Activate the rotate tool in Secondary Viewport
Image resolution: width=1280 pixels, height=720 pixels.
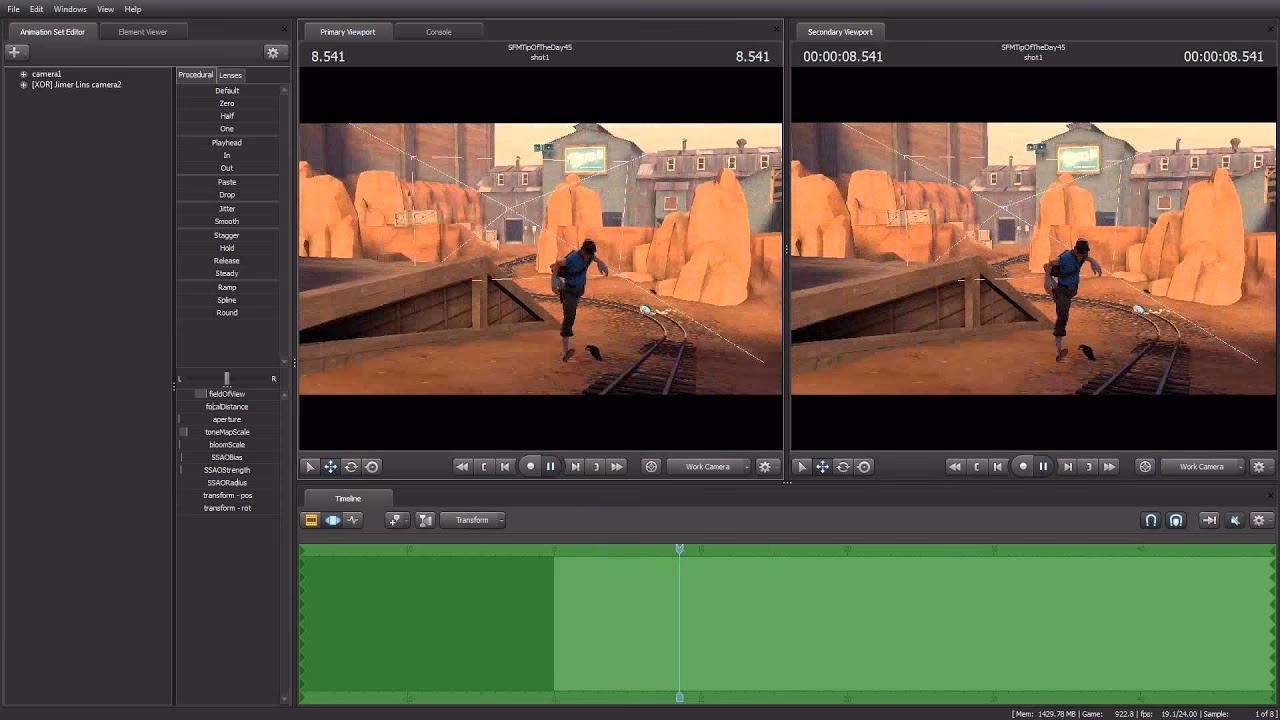[843, 466]
